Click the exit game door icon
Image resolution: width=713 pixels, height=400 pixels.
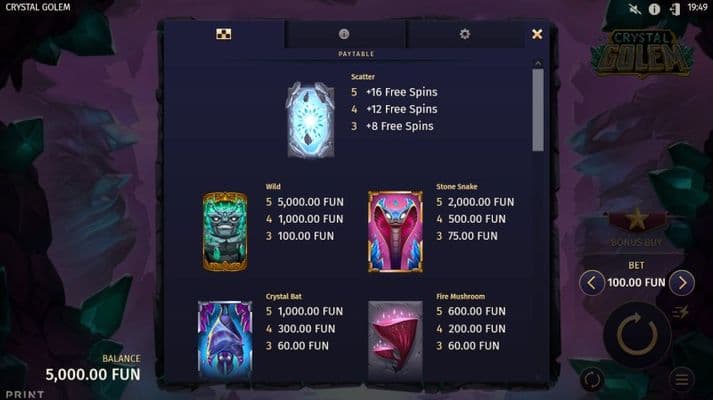675,9
